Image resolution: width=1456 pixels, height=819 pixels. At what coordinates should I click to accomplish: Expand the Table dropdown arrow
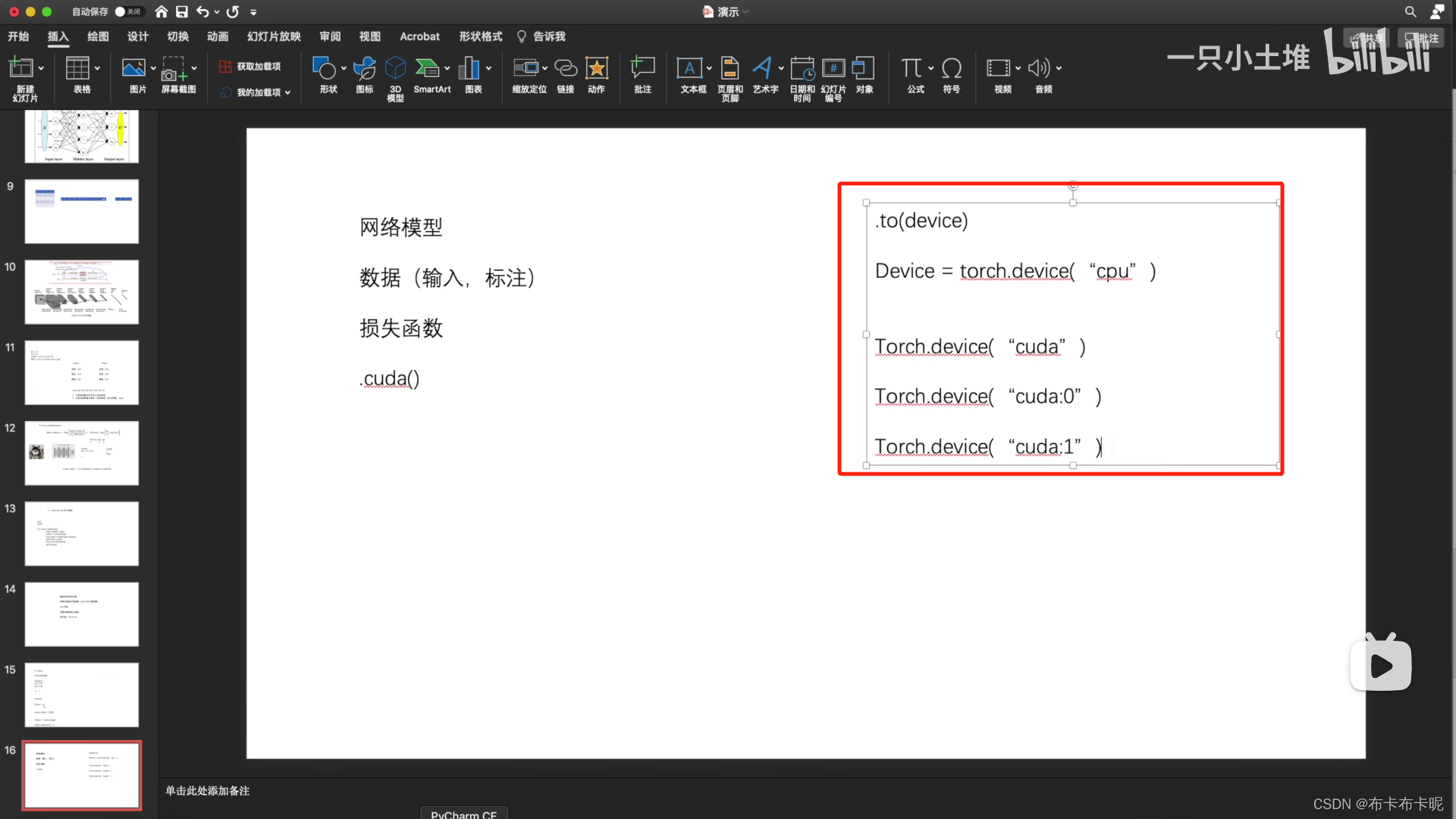98,68
